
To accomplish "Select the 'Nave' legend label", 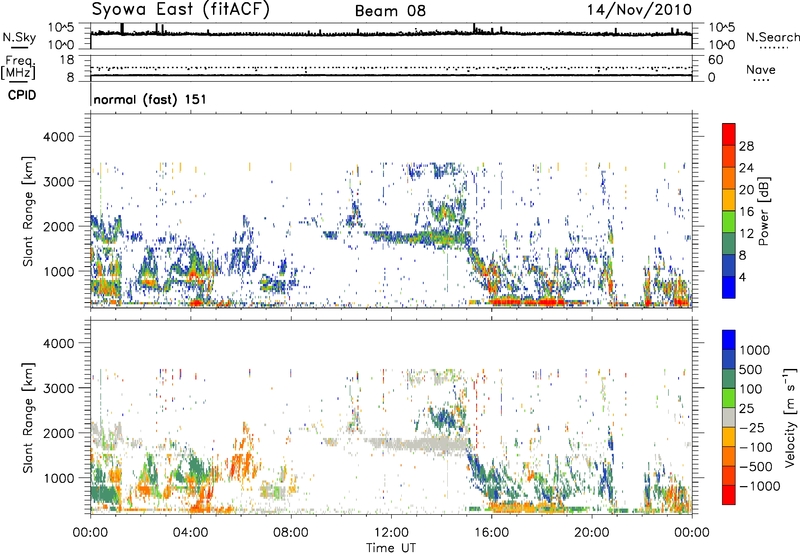I will point(761,70).
